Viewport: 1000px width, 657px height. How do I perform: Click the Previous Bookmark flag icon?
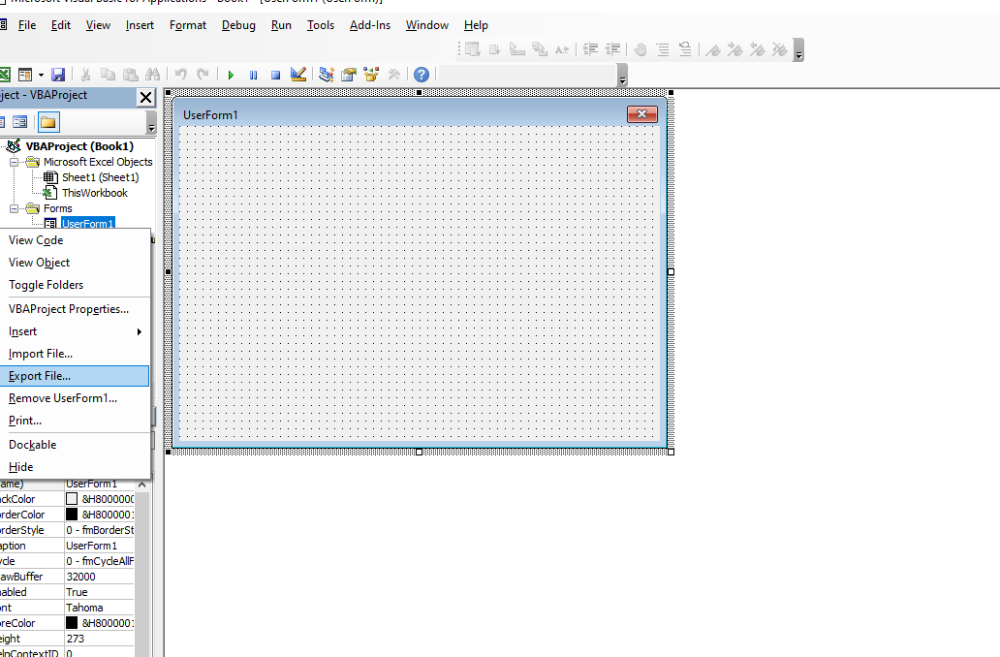757,49
